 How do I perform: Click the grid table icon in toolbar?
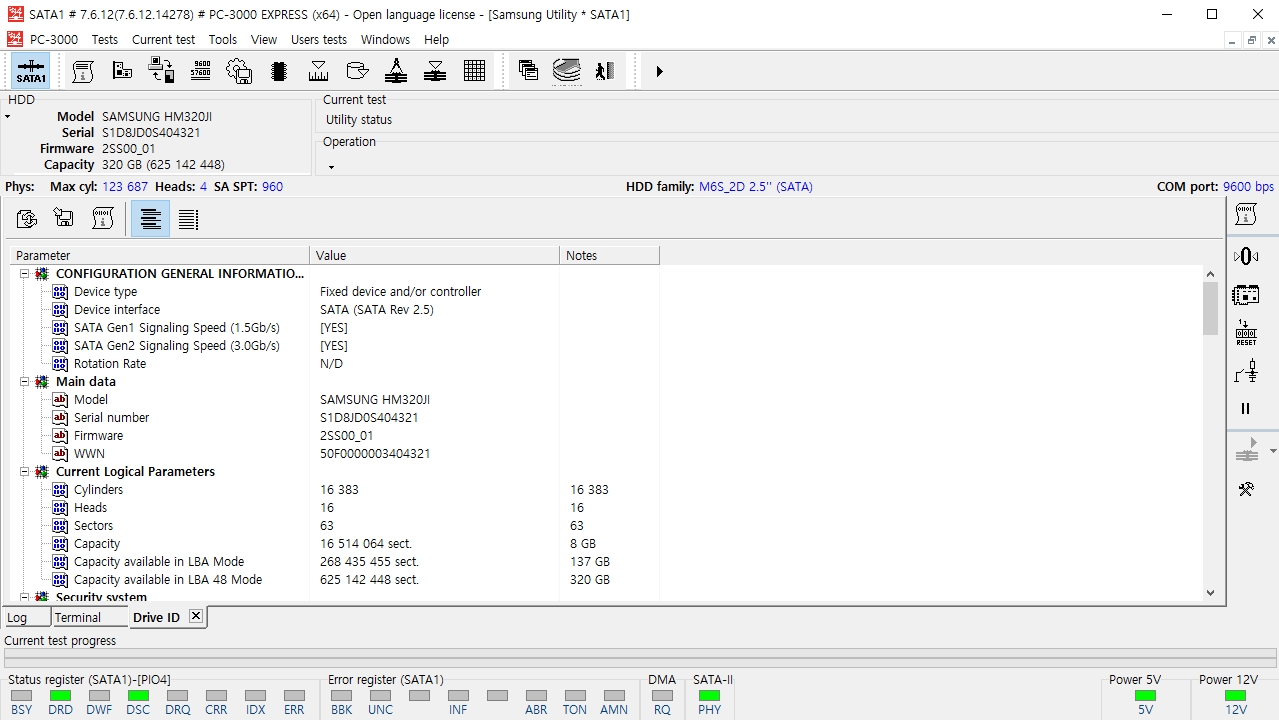pos(475,71)
